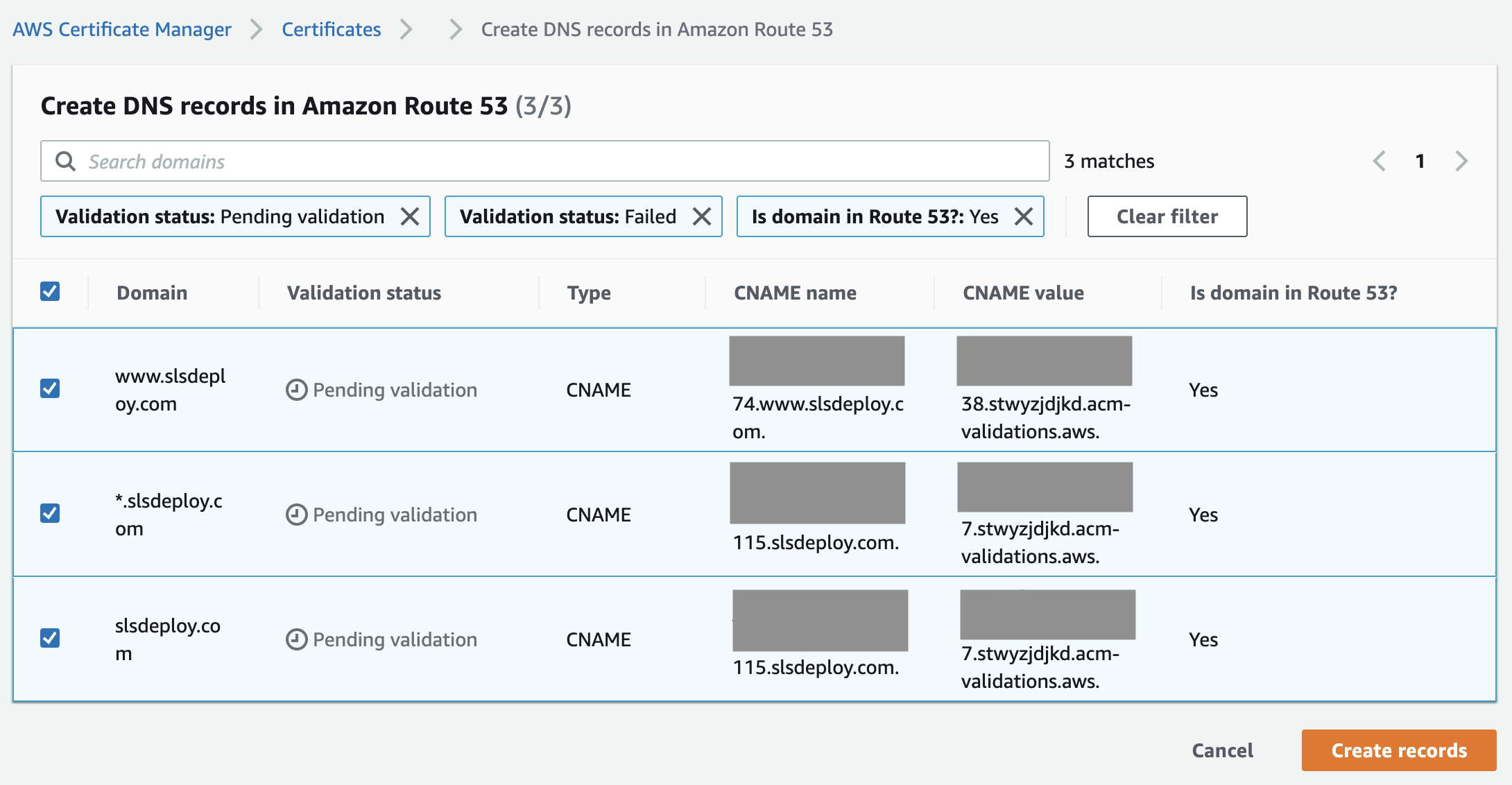The height and width of the screenshot is (785, 1512).
Task: Uncheck the slsdeploy.com row checkbox
Action: pyautogui.click(x=50, y=638)
